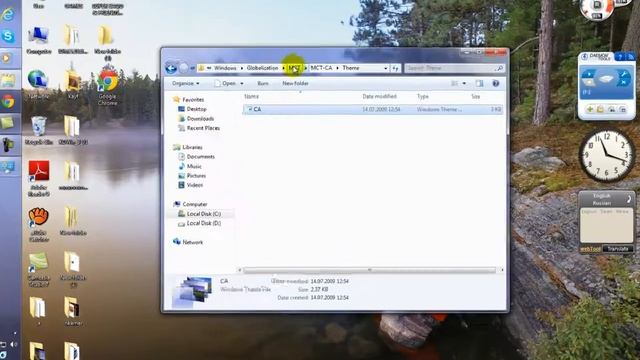Sort by the Size column header
The width and height of the screenshot is (640, 360).
tap(476, 96)
